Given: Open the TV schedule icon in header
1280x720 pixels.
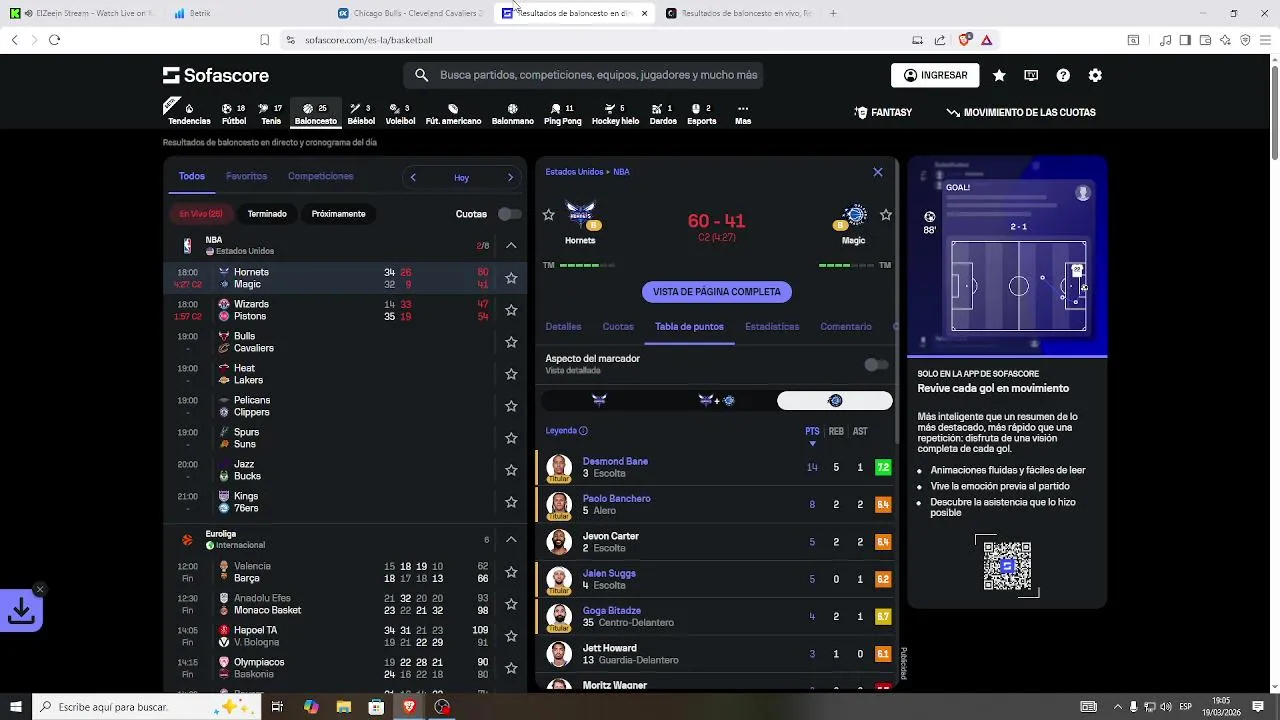Looking at the screenshot, I should pyautogui.click(x=1031, y=75).
